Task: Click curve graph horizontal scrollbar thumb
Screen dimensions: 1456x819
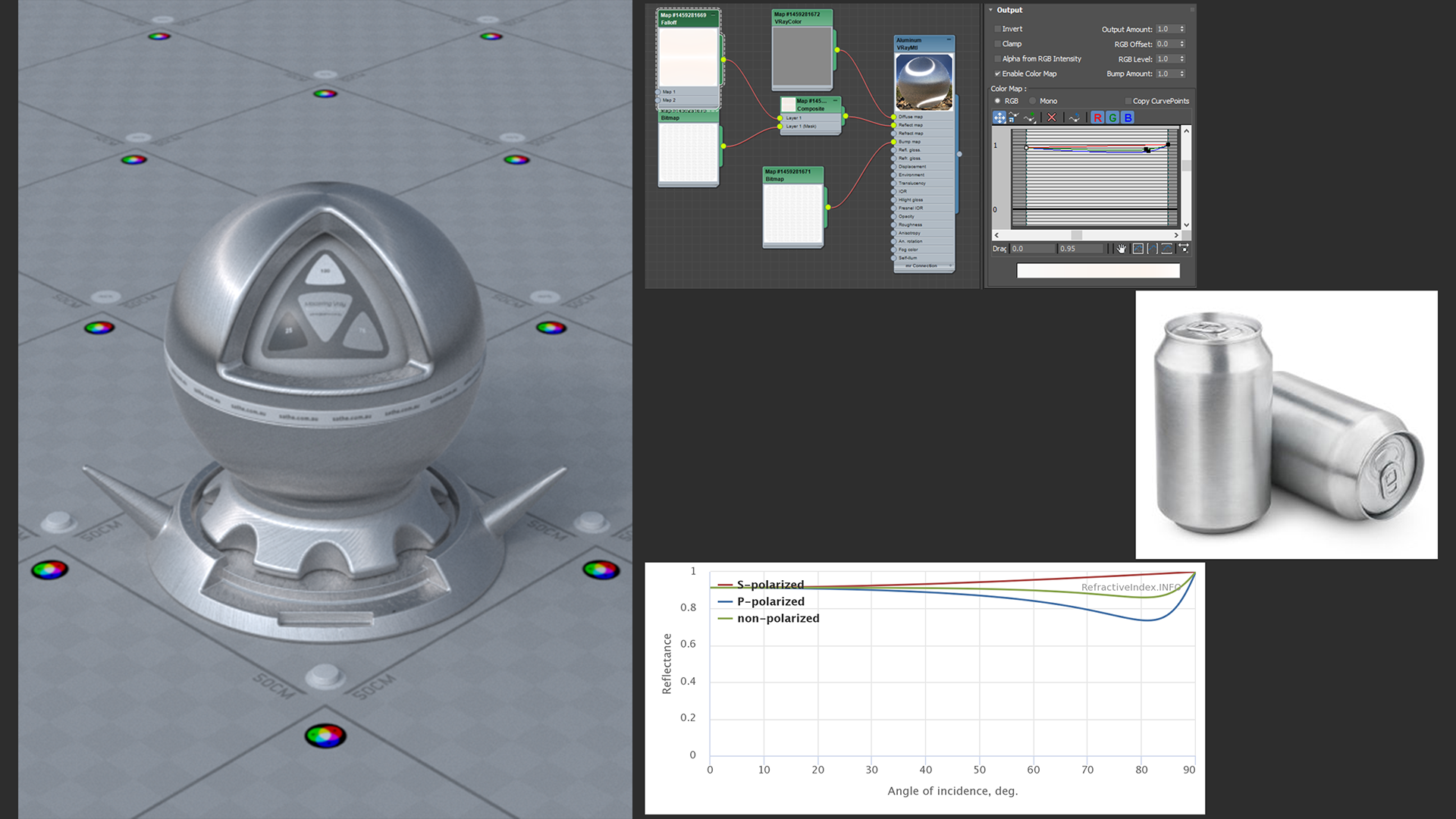Action: [1077, 235]
